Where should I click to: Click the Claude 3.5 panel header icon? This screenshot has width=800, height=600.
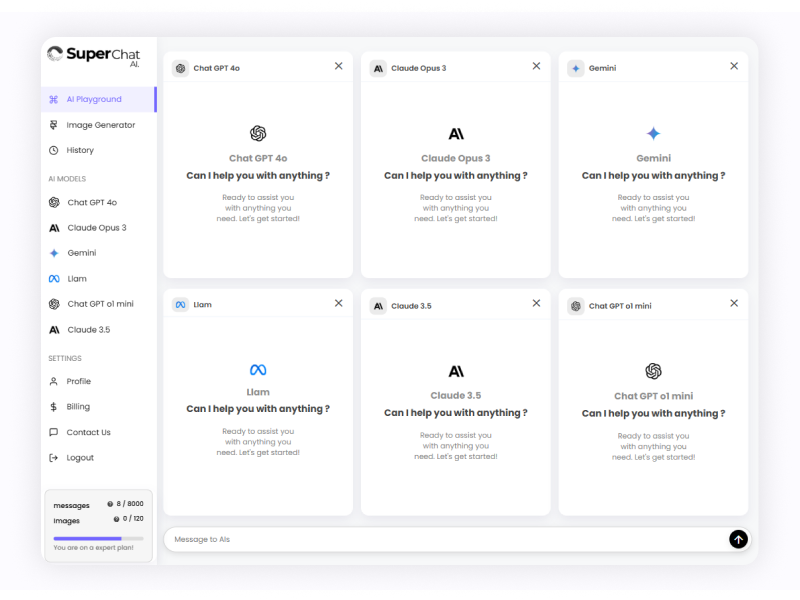(378, 306)
